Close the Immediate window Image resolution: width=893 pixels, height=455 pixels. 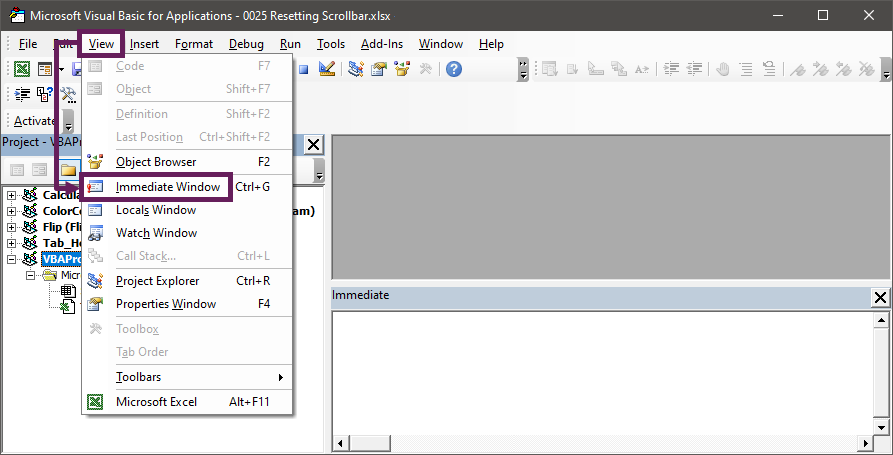click(880, 297)
